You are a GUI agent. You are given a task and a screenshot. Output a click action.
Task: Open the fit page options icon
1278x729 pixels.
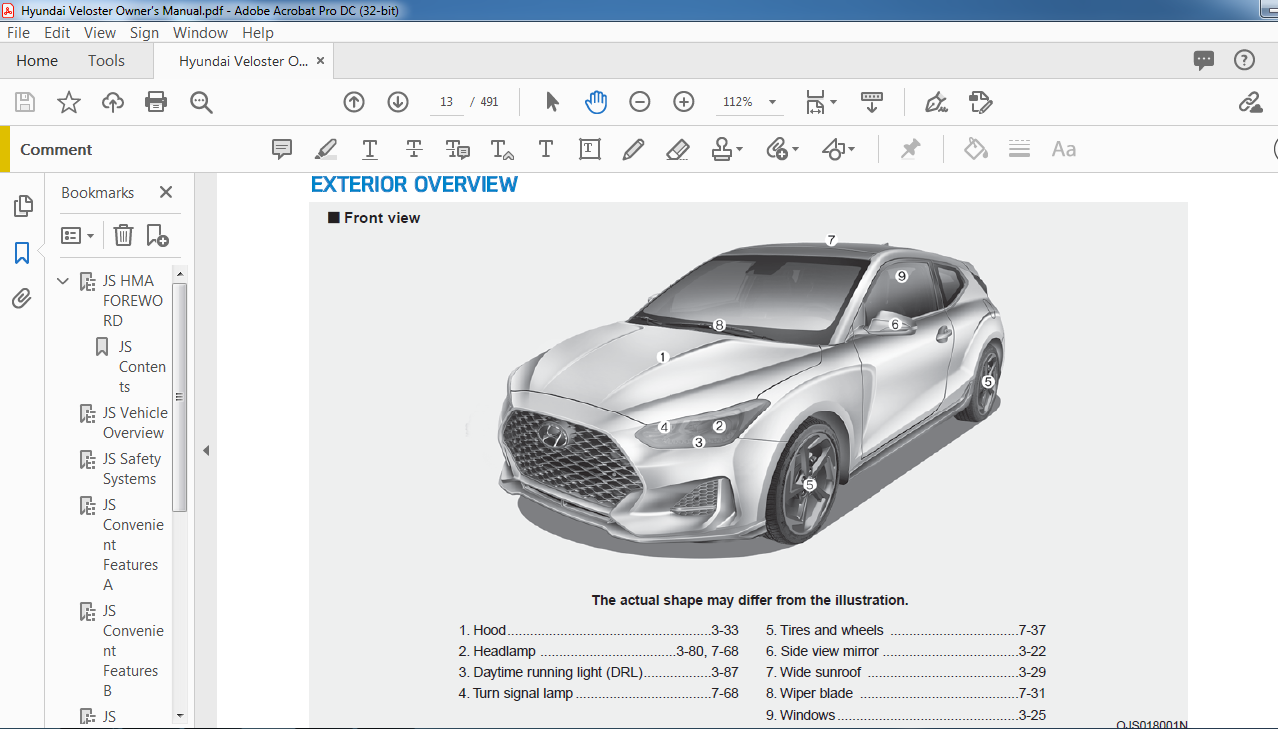tap(821, 102)
